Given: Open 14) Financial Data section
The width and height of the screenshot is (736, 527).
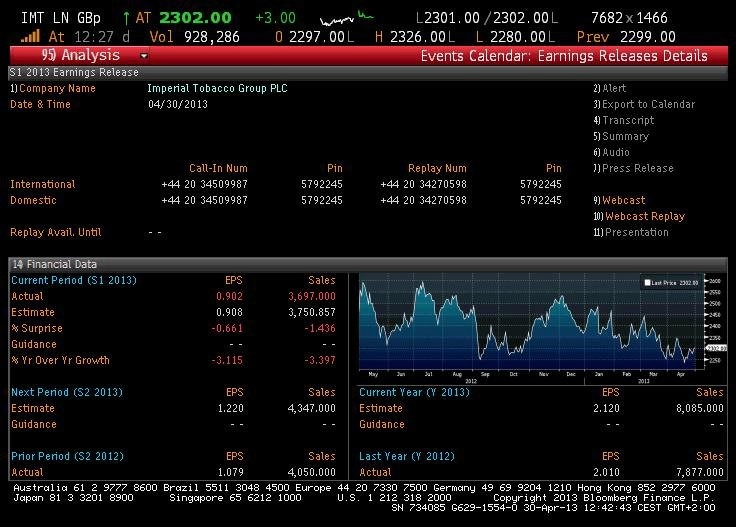Looking at the screenshot, I should (54, 264).
